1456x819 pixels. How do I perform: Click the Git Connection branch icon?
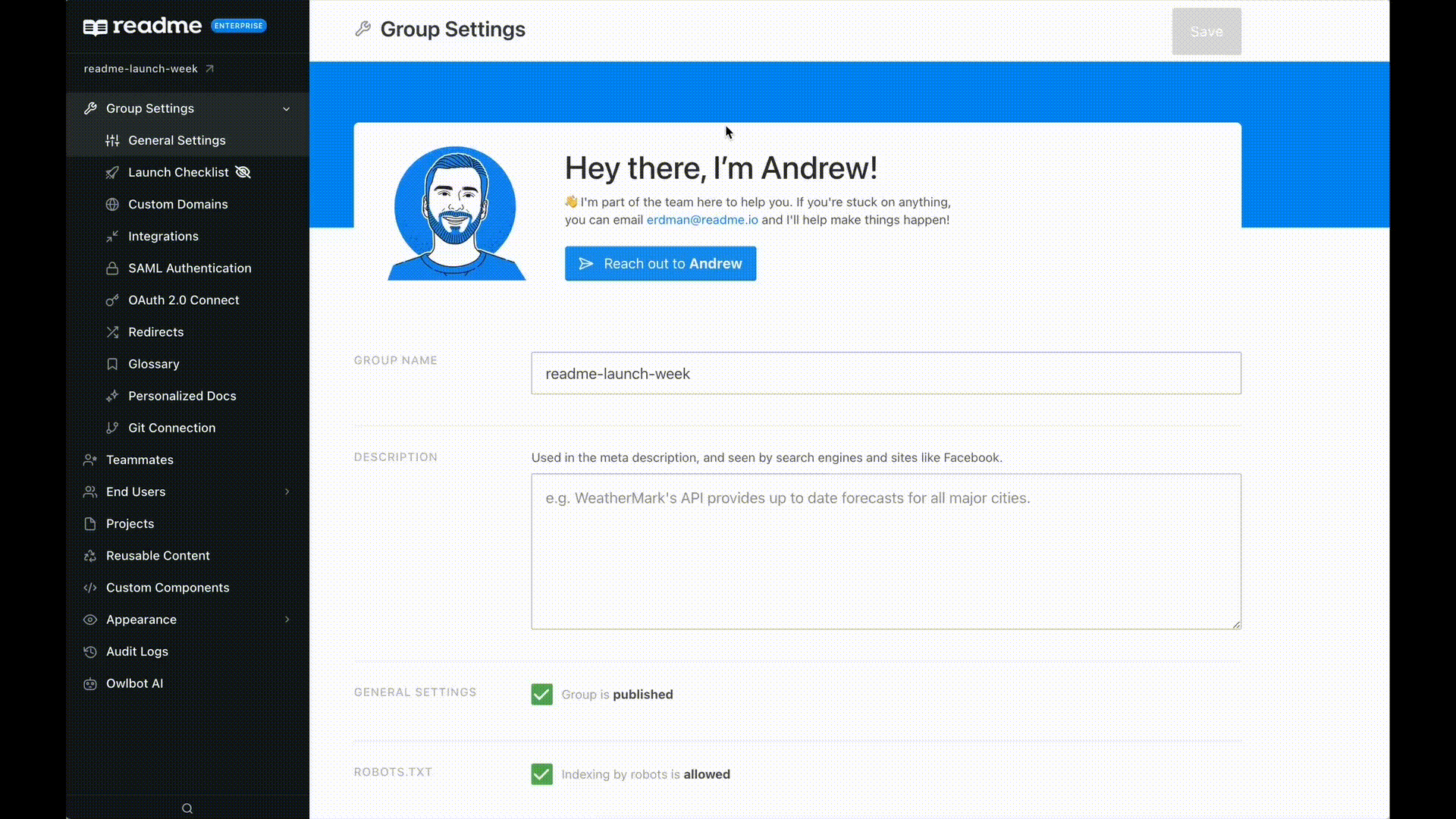[112, 428]
